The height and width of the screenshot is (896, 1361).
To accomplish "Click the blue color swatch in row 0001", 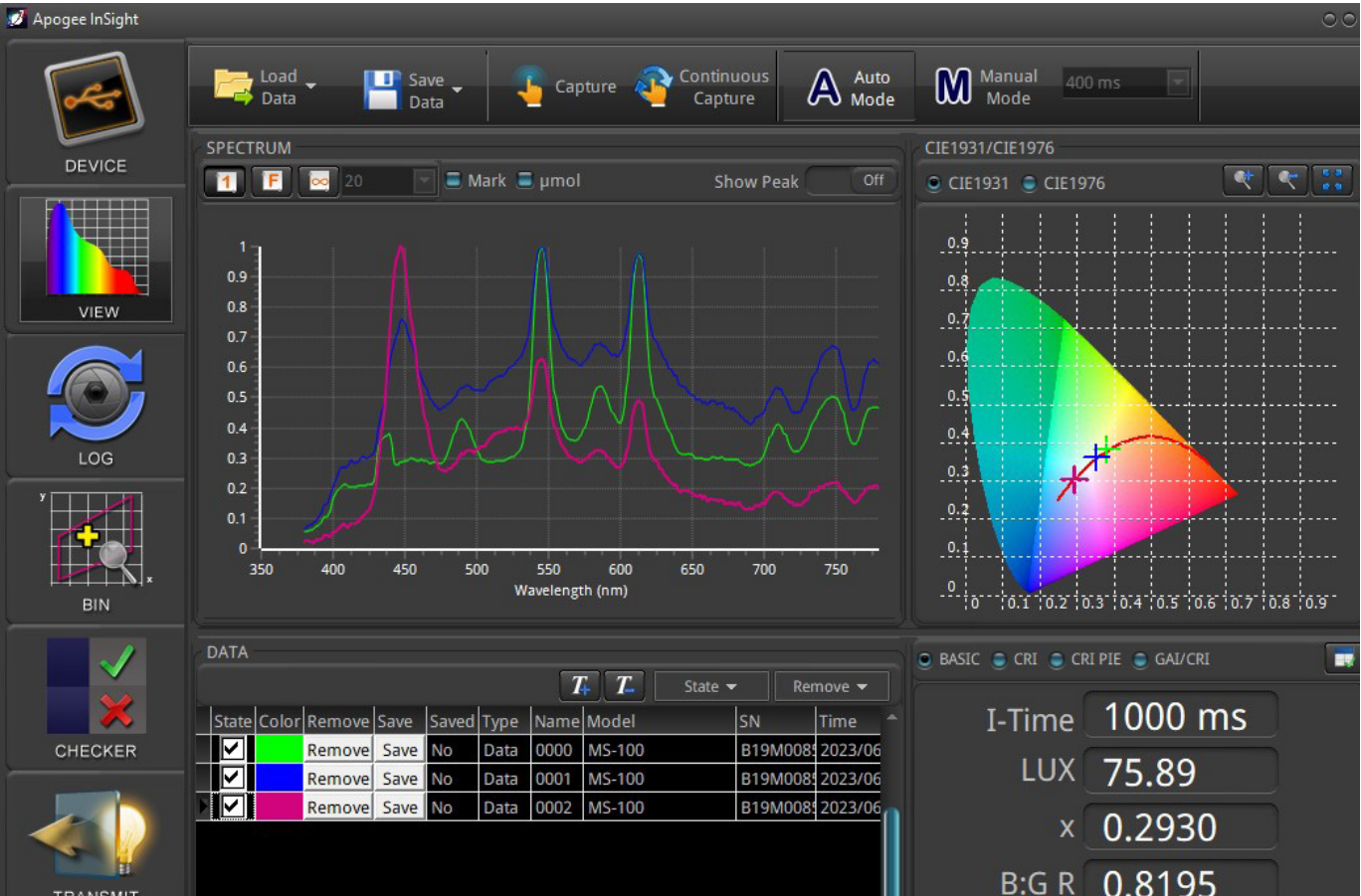I will pyautogui.click(x=279, y=779).
